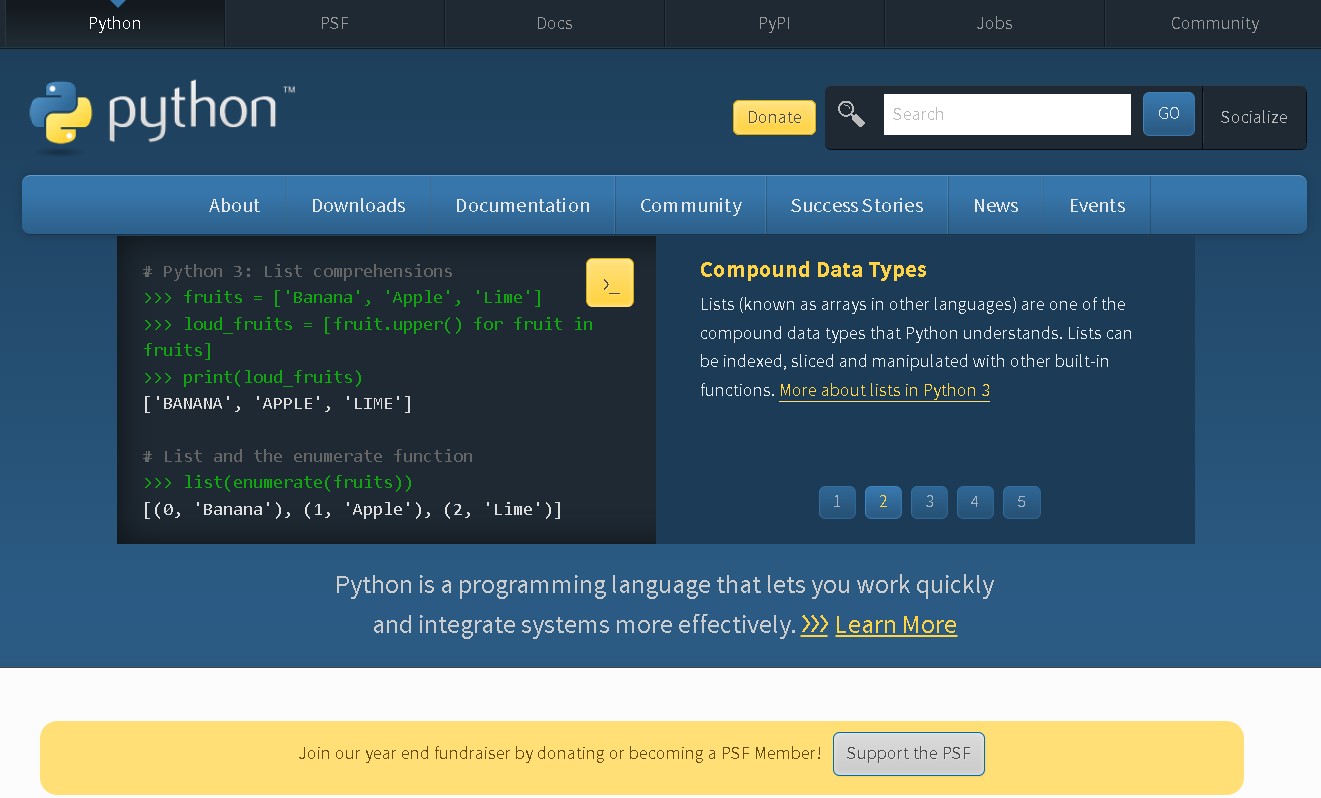This screenshot has width=1321, height=798.
Task: Select the PyPI tab
Action: [x=774, y=23]
